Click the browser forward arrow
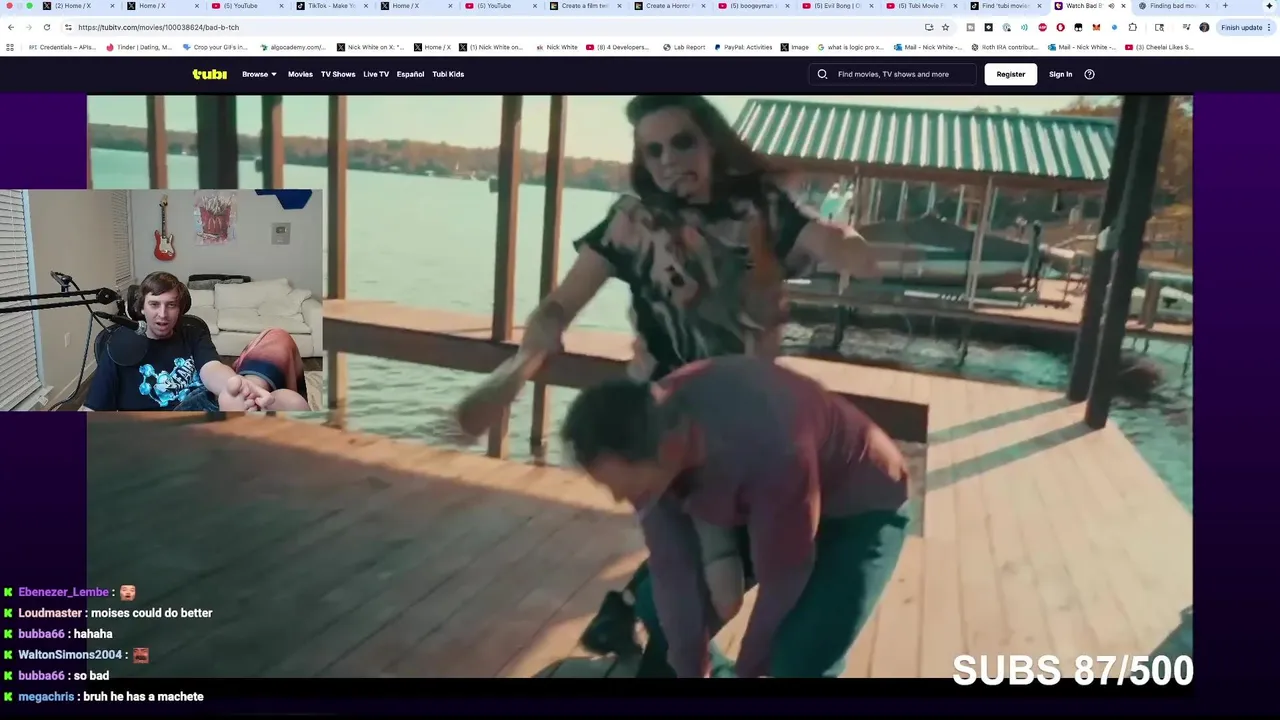 [x=29, y=27]
